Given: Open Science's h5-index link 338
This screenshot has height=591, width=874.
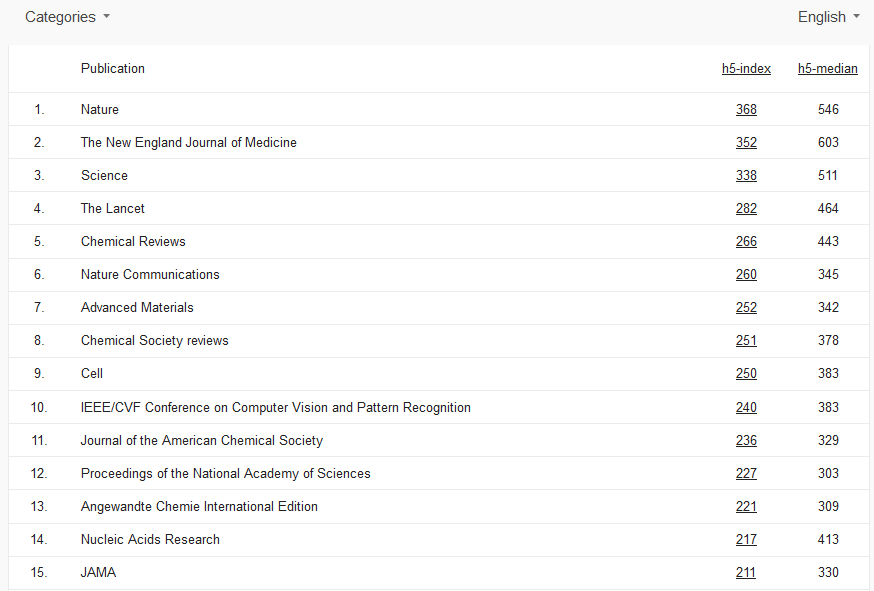Looking at the screenshot, I should pos(746,176).
